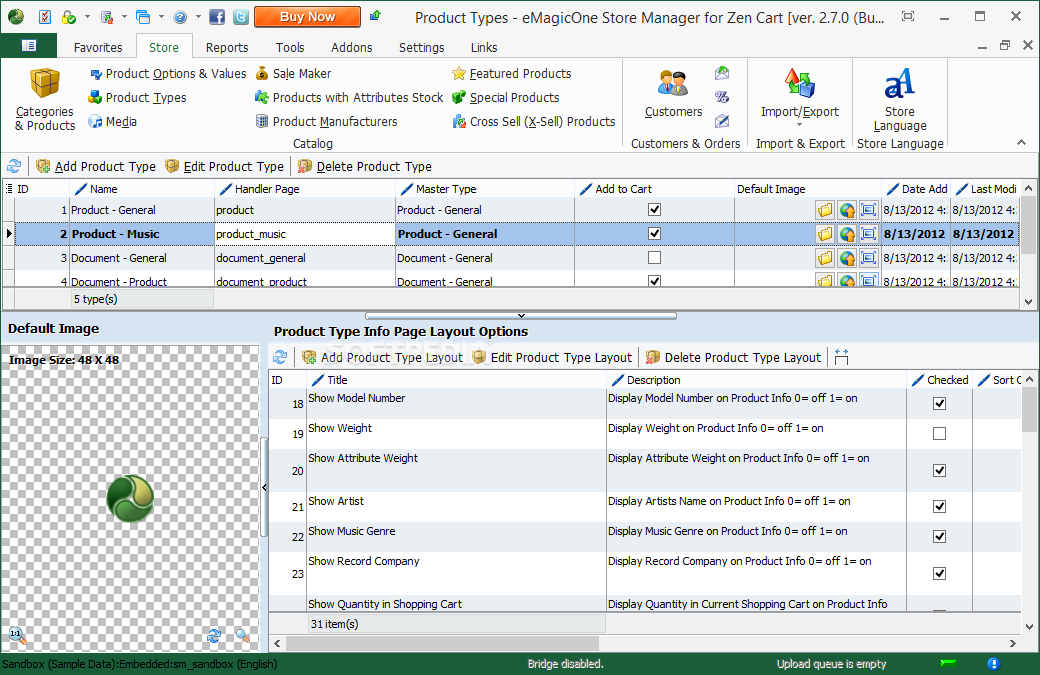
Task: Open dropdown arrow beside help icon
Action: coord(198,17)
